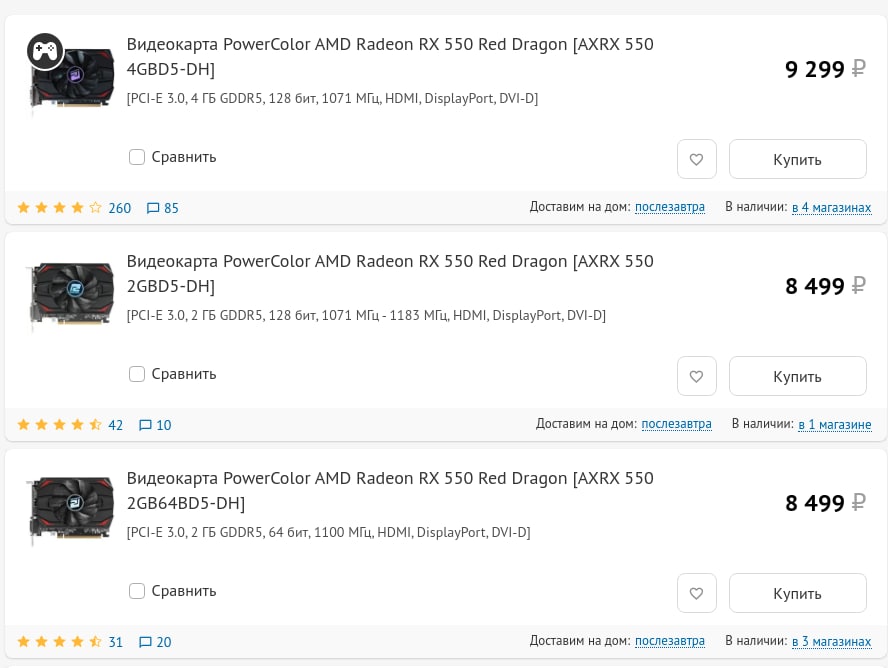
Task: Click the star rating with 42 reviews
Action: [59, 424]
